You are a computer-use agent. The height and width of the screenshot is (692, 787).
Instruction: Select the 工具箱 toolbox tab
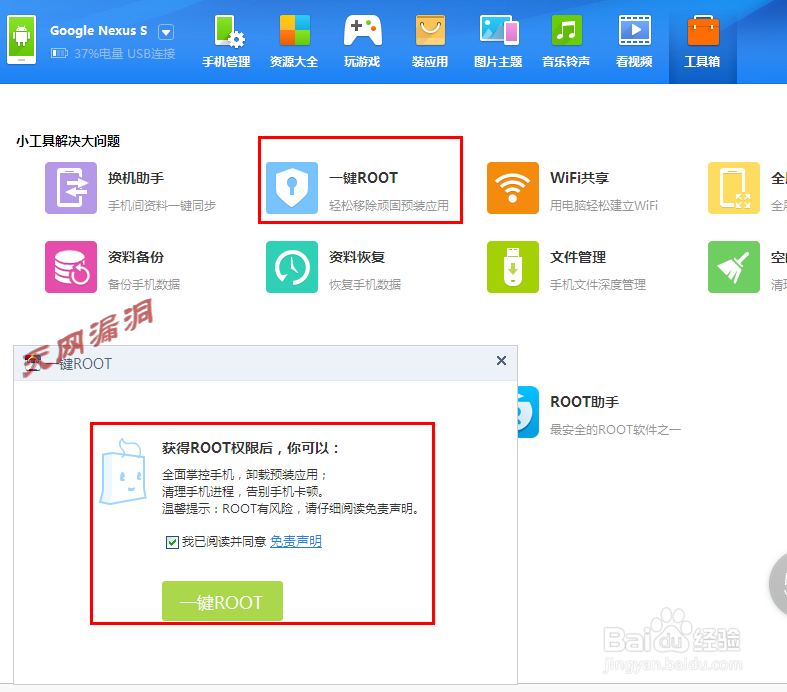click(x=702, y=42)
